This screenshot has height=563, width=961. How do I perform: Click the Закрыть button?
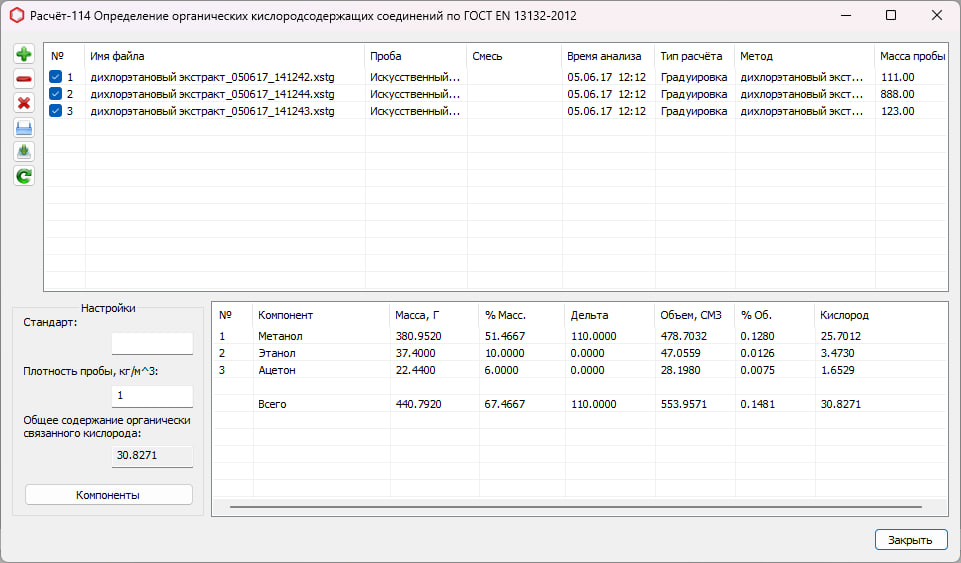[911, 540]
